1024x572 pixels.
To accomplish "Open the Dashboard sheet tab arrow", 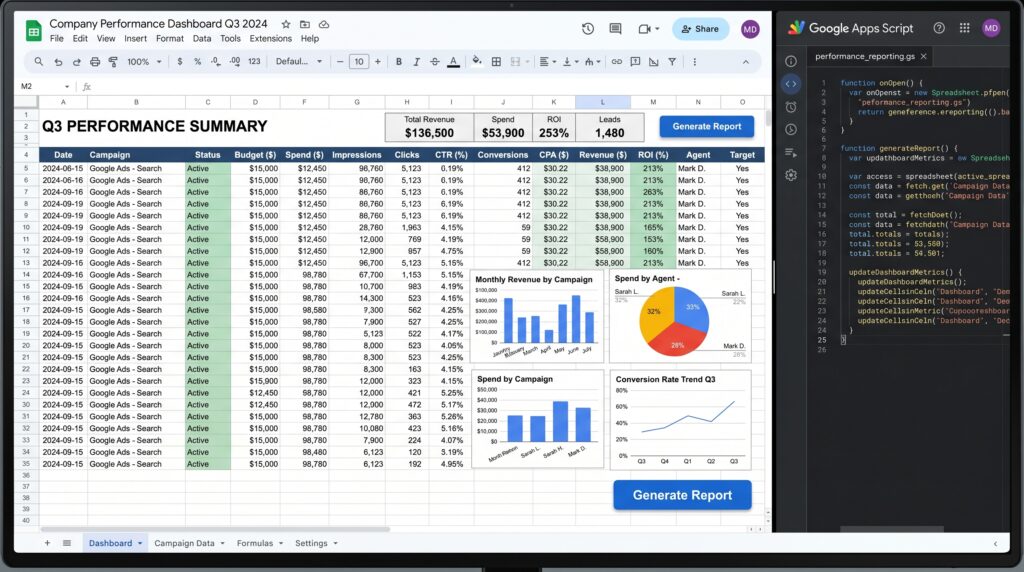I will [x=140, y=543].
